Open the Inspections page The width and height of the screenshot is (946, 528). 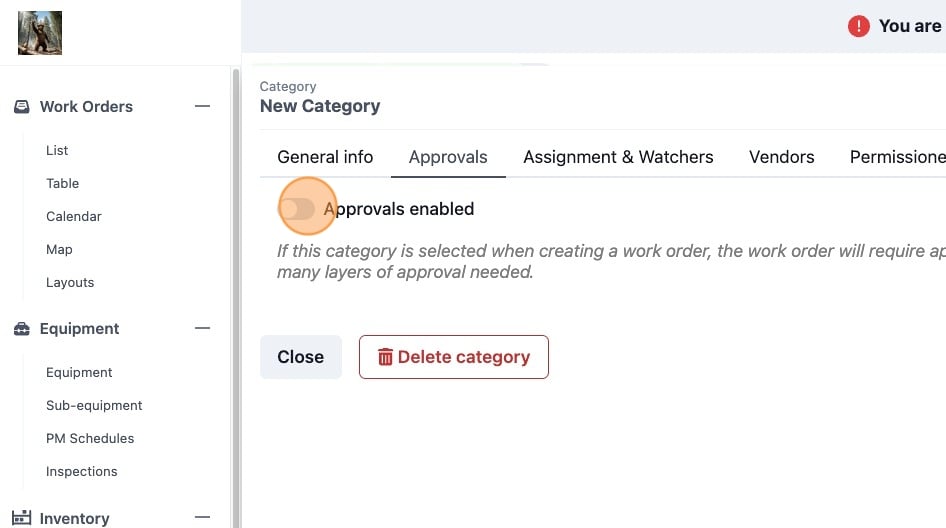click(81, 471)
